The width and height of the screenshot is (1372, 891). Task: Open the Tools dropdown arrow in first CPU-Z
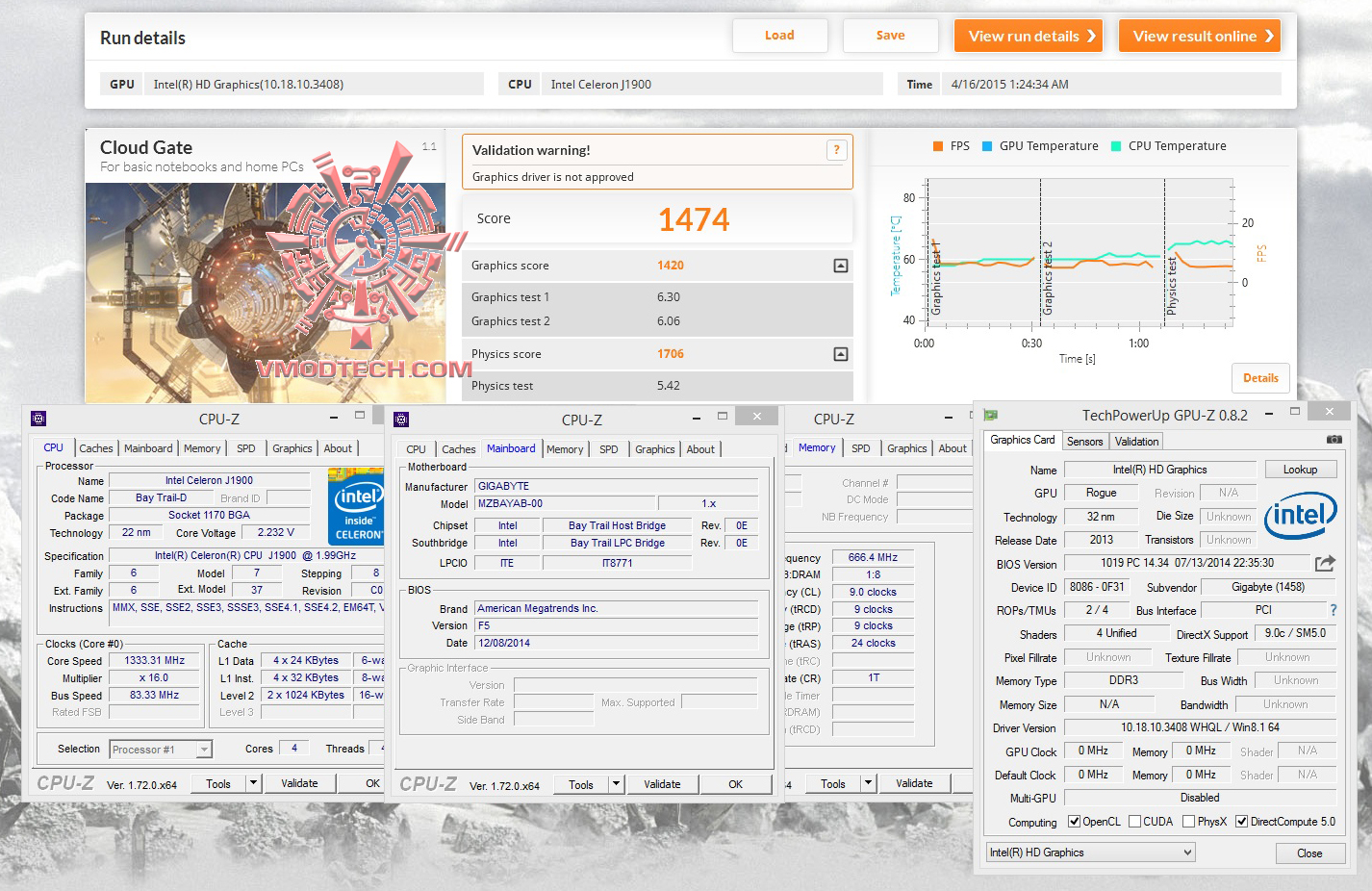pos(254,783)
